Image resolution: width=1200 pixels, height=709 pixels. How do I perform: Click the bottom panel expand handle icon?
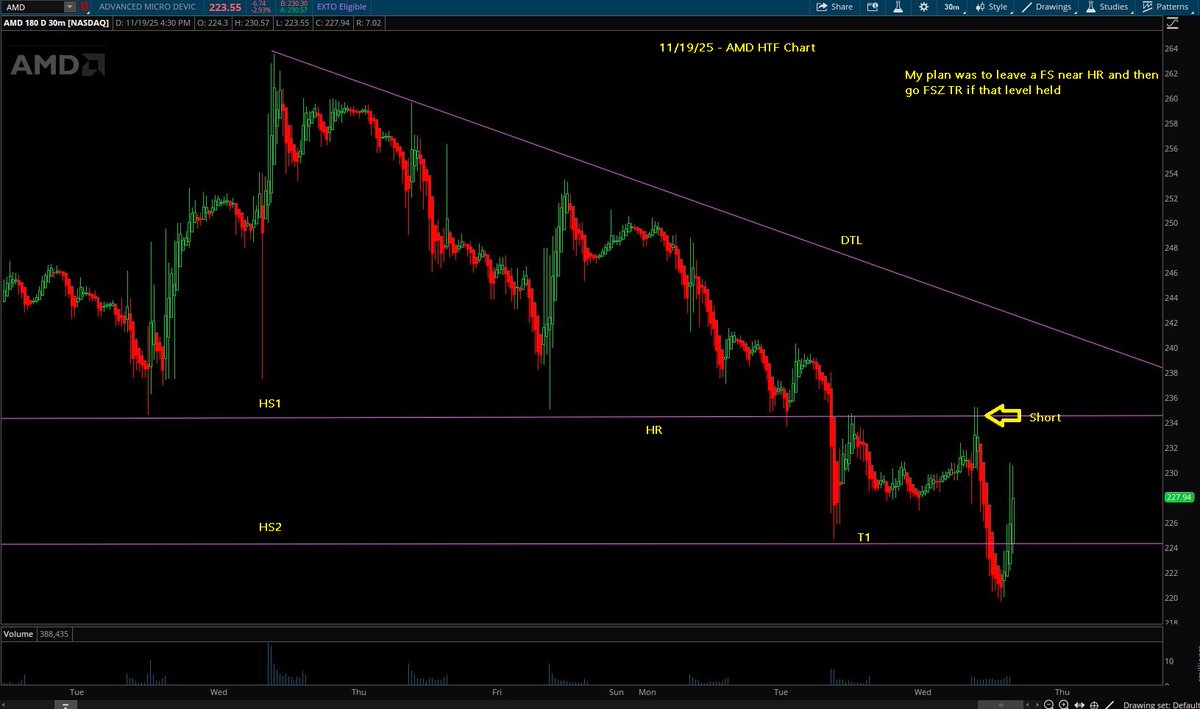(x=66, y=704)
